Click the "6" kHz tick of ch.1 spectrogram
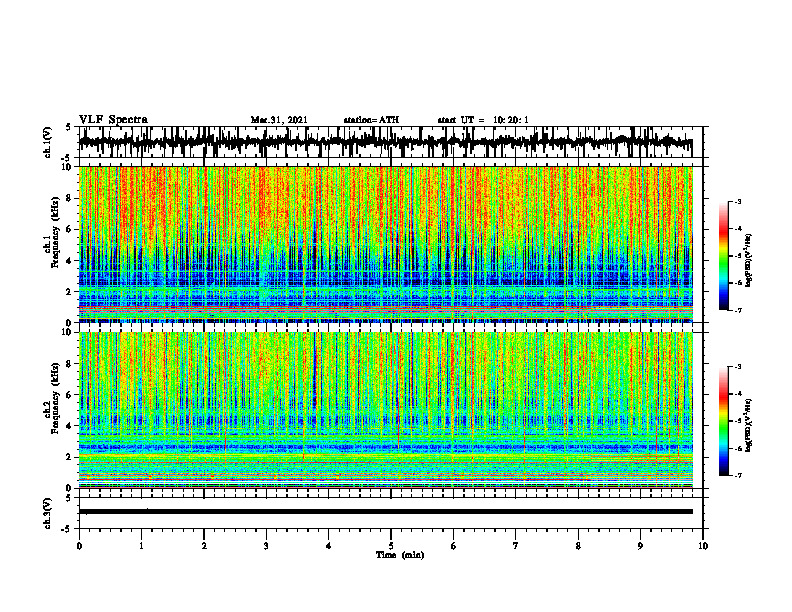The height and width of the screenshot is (612, 792). click(70, 229)
